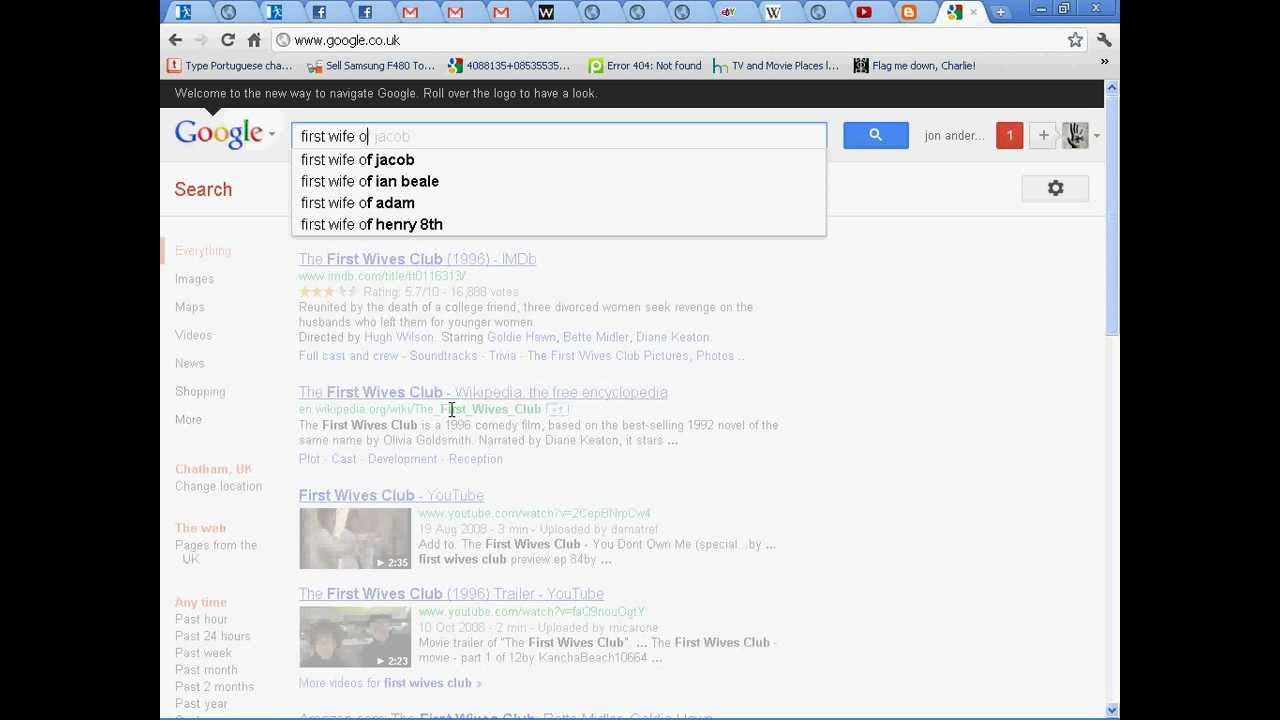Show hidden bookmarks with the chevron

point(1104,62)
